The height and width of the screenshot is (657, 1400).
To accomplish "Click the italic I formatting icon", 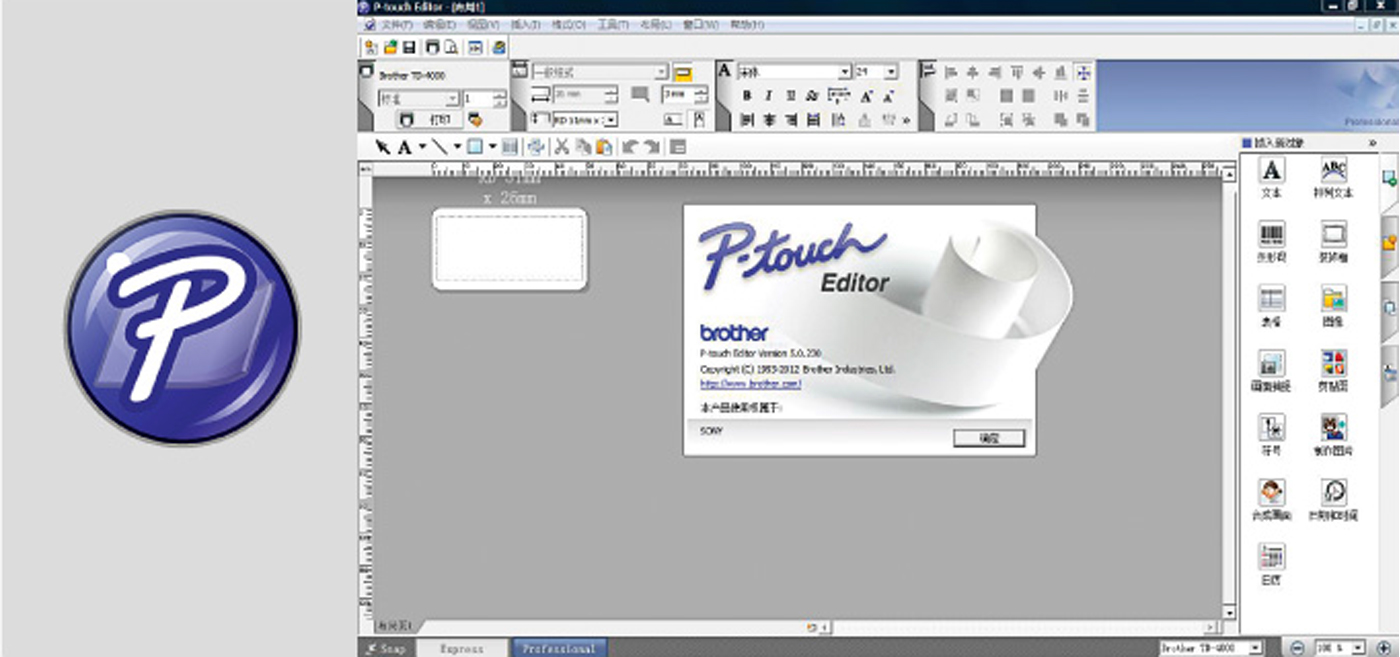I will tap(768, 96).
